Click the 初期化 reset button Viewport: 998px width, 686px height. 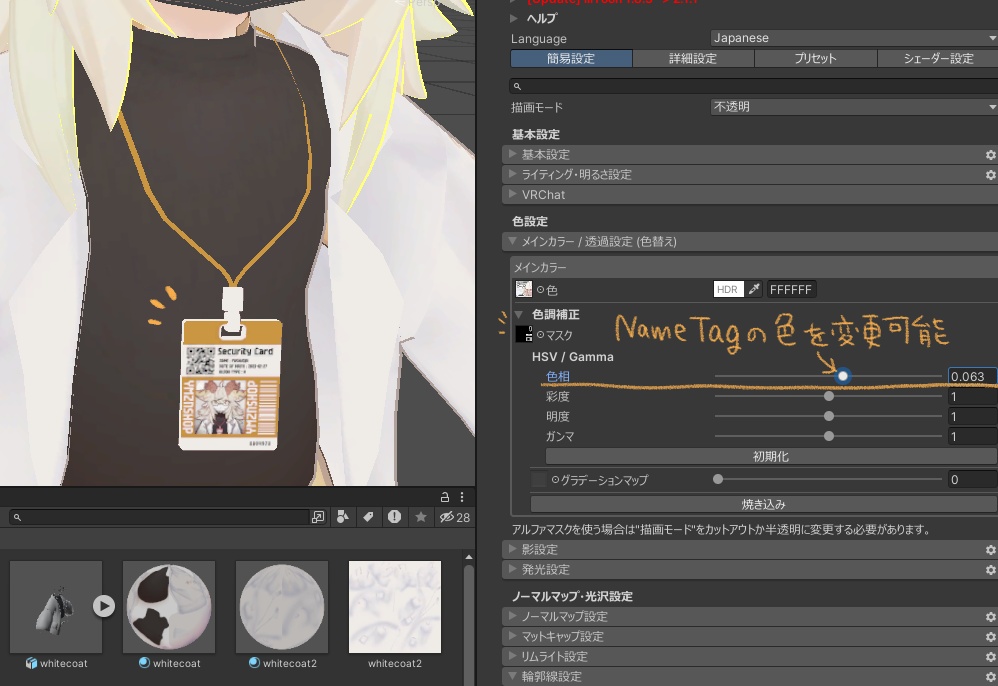click(x=771, y=456)
